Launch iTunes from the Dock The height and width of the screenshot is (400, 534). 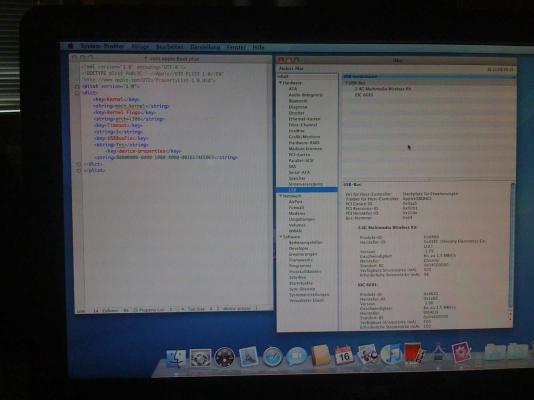point(391,354)
